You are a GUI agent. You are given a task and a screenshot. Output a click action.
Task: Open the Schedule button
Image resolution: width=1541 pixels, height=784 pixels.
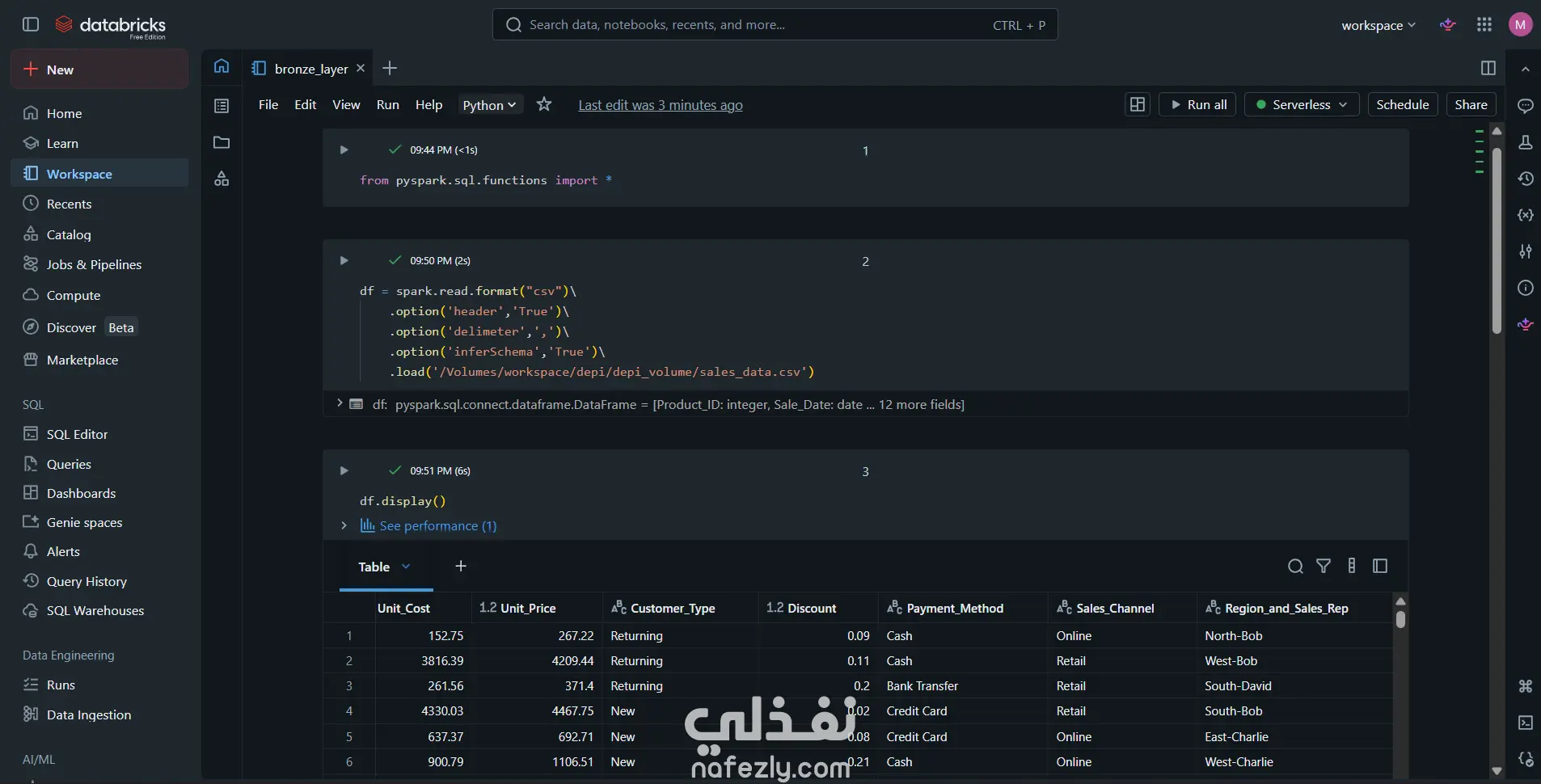click(1403, 104)
